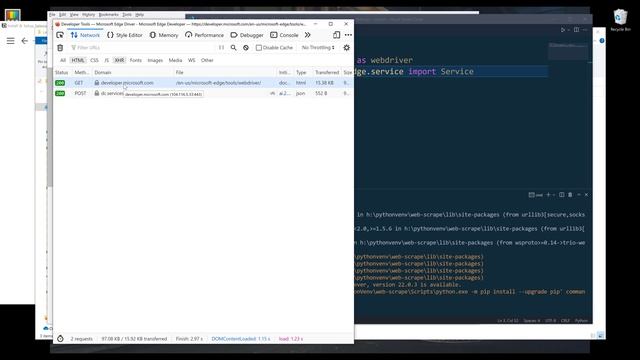
Task: Open Recycle Bin desktop icon
Action: (620, 20)
